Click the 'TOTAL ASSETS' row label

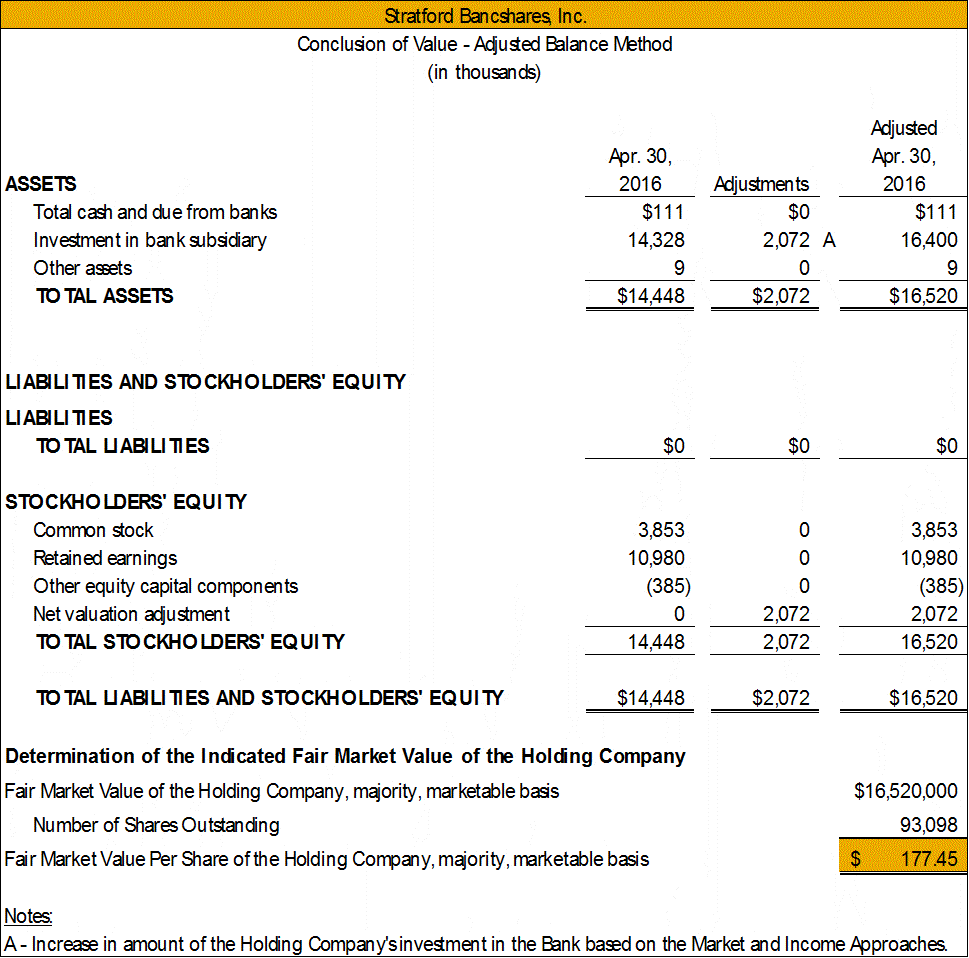pyautogui.click(x=104, y=296)
